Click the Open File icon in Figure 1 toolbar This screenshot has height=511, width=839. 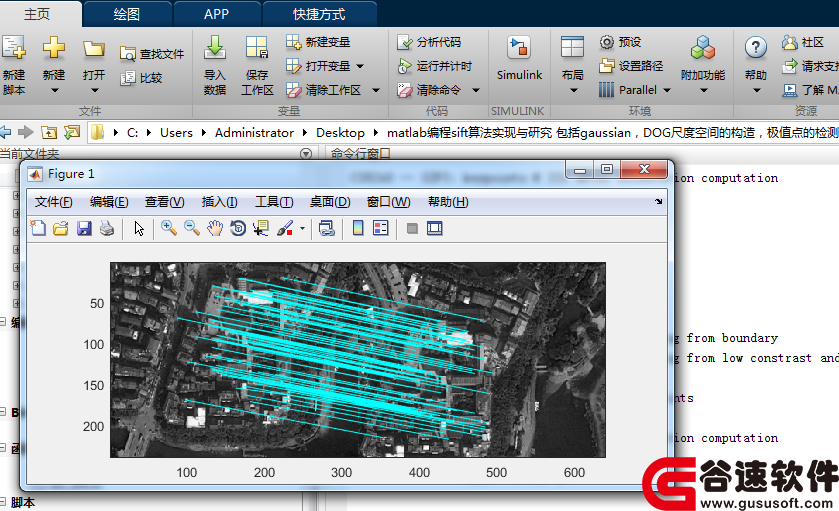(60, 228)
